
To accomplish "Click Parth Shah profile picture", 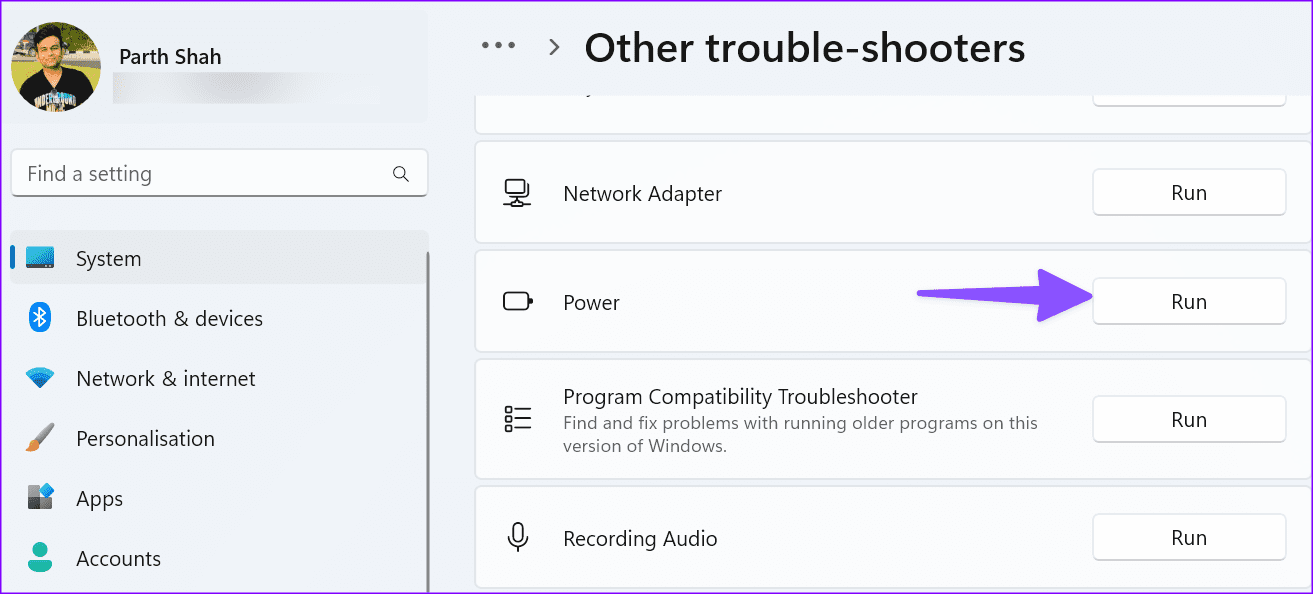I will pos(56,67).
